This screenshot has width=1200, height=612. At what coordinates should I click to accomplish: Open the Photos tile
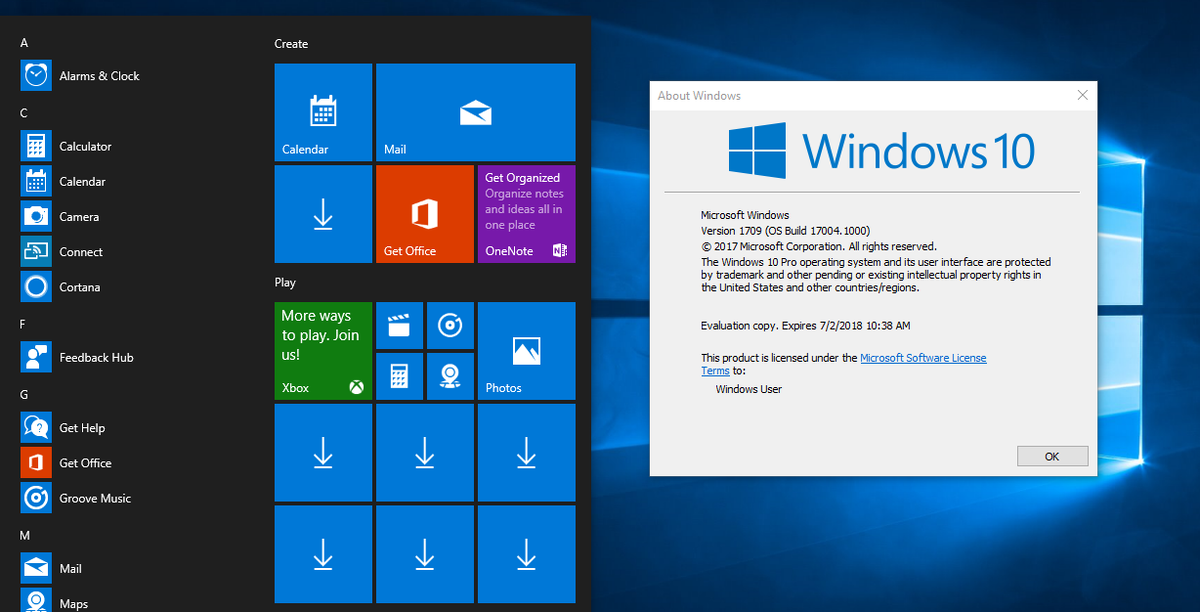[x=527, y=351]
